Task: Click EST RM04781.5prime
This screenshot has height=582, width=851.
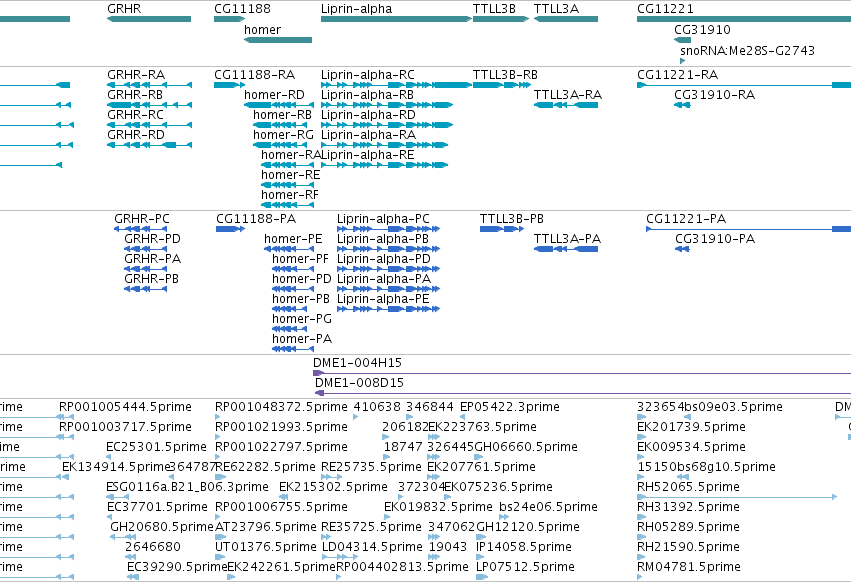Action: 689,567
